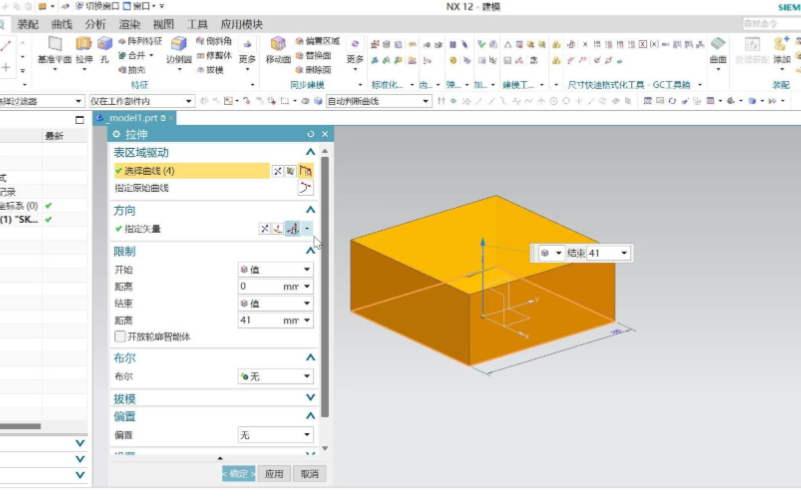The height and width of the screenshot is (499, 801).
Task: Click the curve icon for 指定原始曲线
Action: [305, 188]
